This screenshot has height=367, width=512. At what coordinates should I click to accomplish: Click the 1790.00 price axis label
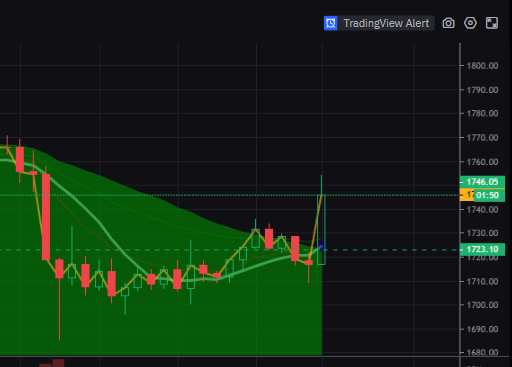tap(482, 90)
